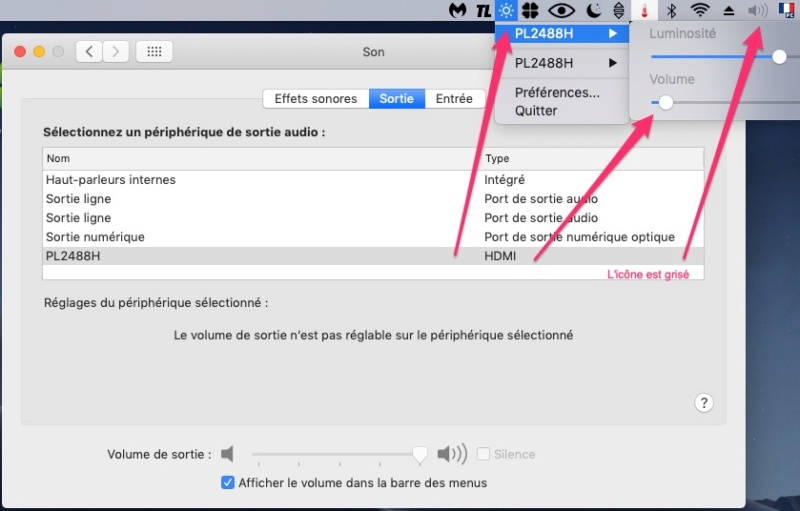Click the Volume de sortie slider thumb
This screenshot has height=511, width=800.
pos(420,454)
